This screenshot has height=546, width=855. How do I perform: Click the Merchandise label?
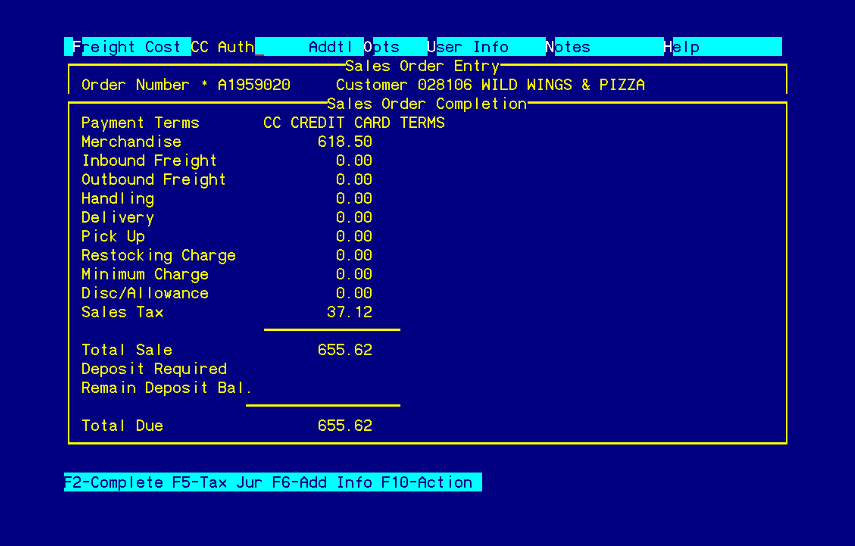[x=131, y=142]
